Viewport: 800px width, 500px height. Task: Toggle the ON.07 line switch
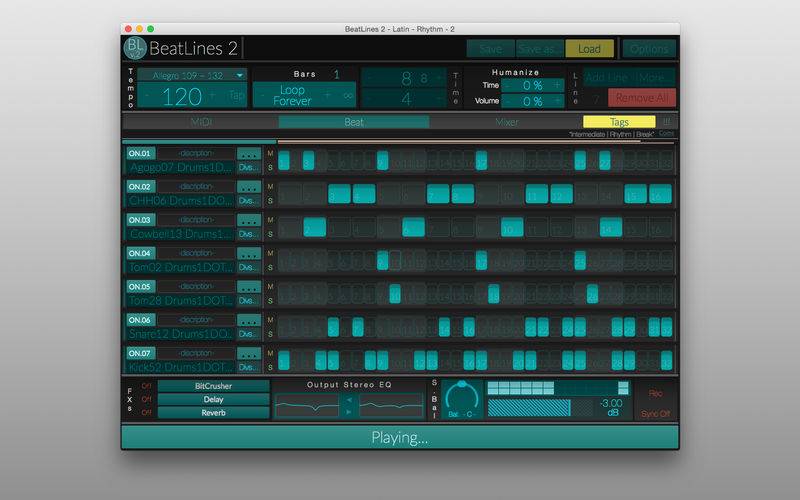[140, 353]
